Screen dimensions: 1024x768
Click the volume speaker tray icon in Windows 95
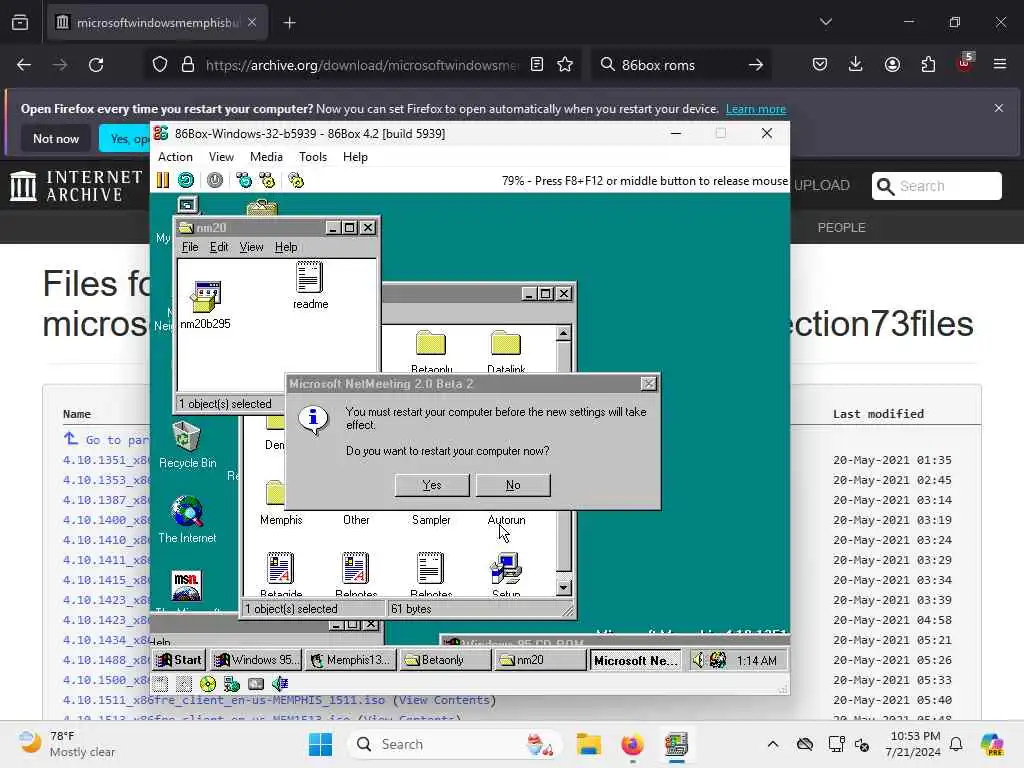[698, 660]
